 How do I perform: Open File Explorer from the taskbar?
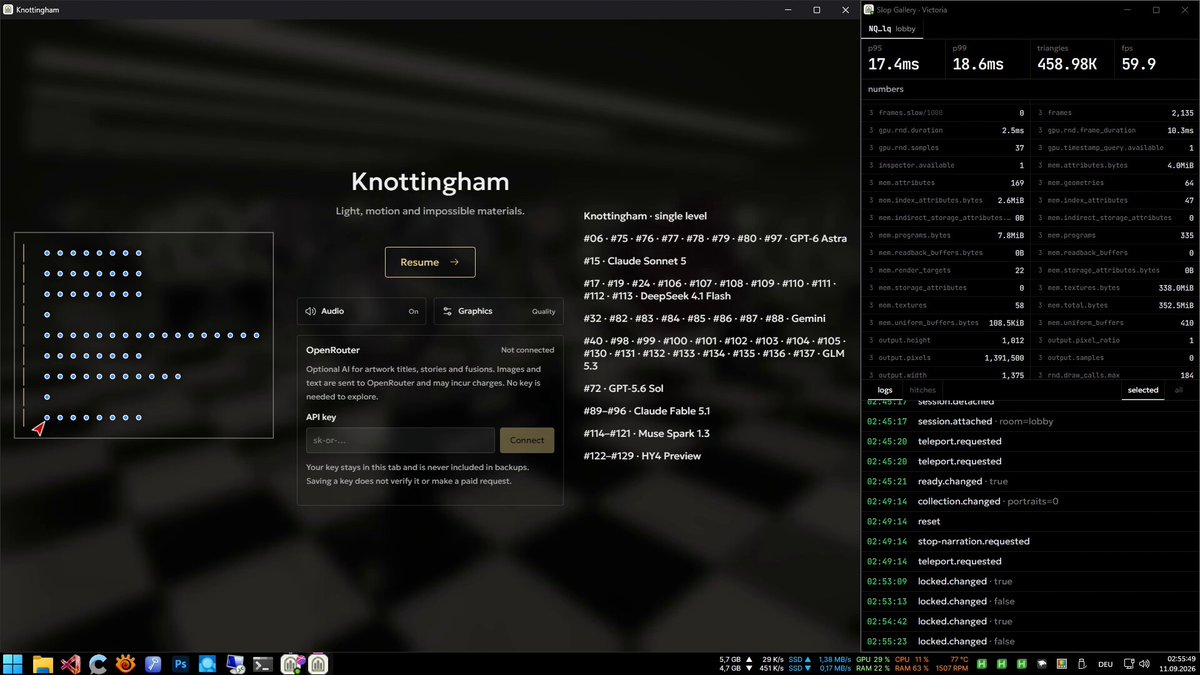tap(42, 663)
